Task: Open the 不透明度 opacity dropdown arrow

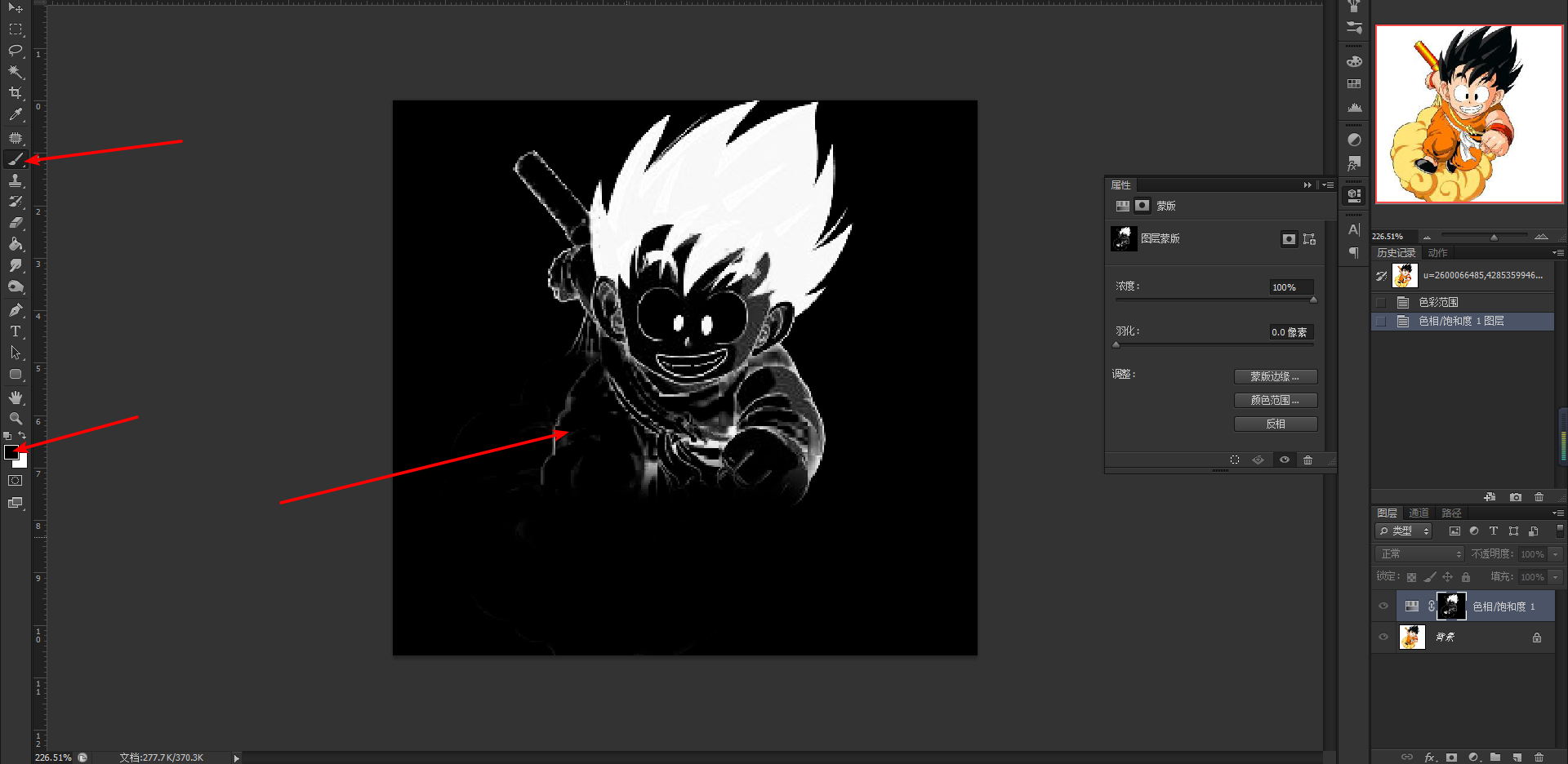Action: point(1556,554)
